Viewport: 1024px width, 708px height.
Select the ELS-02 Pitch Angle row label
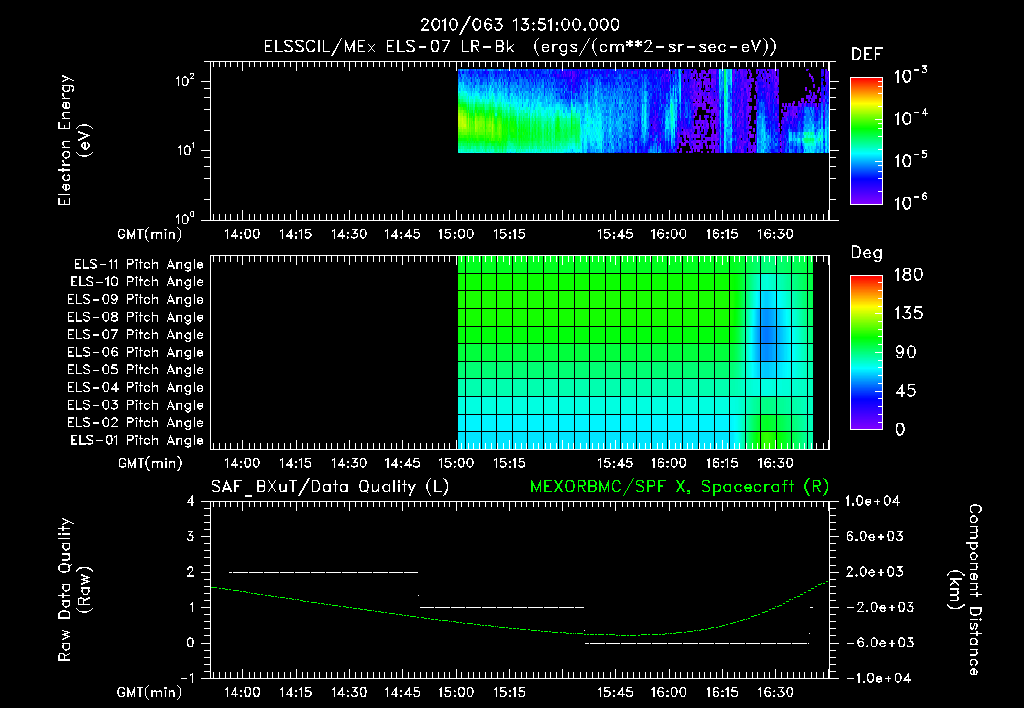pos(135,423)
